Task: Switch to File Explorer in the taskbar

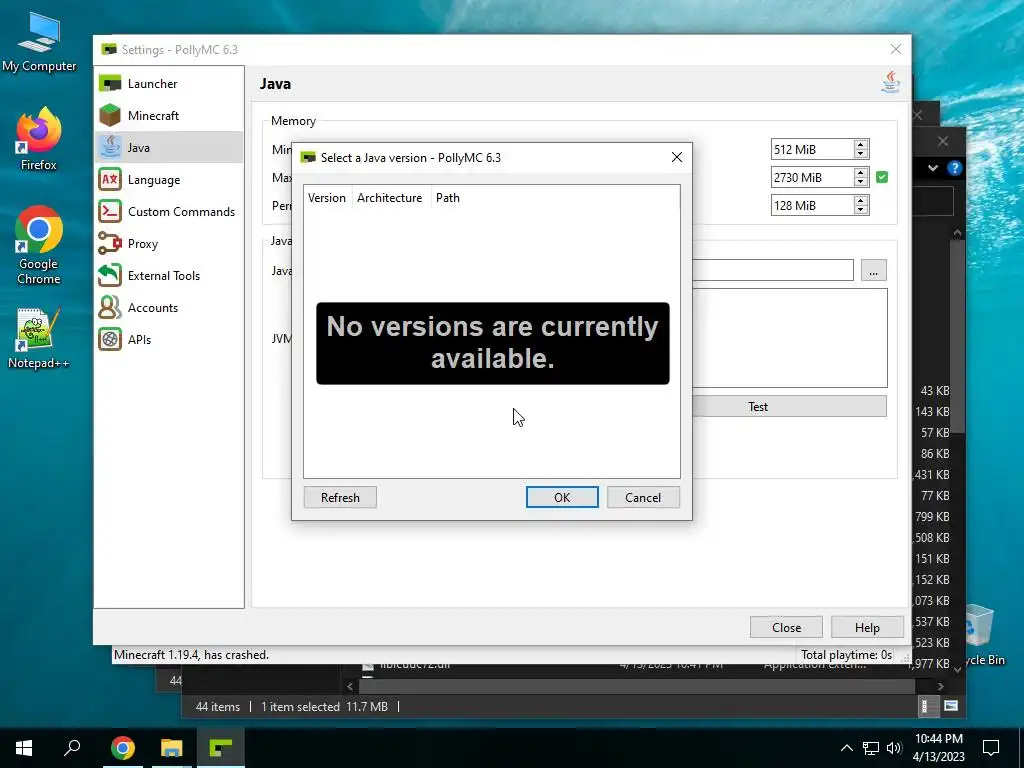Action: (172, 748)
